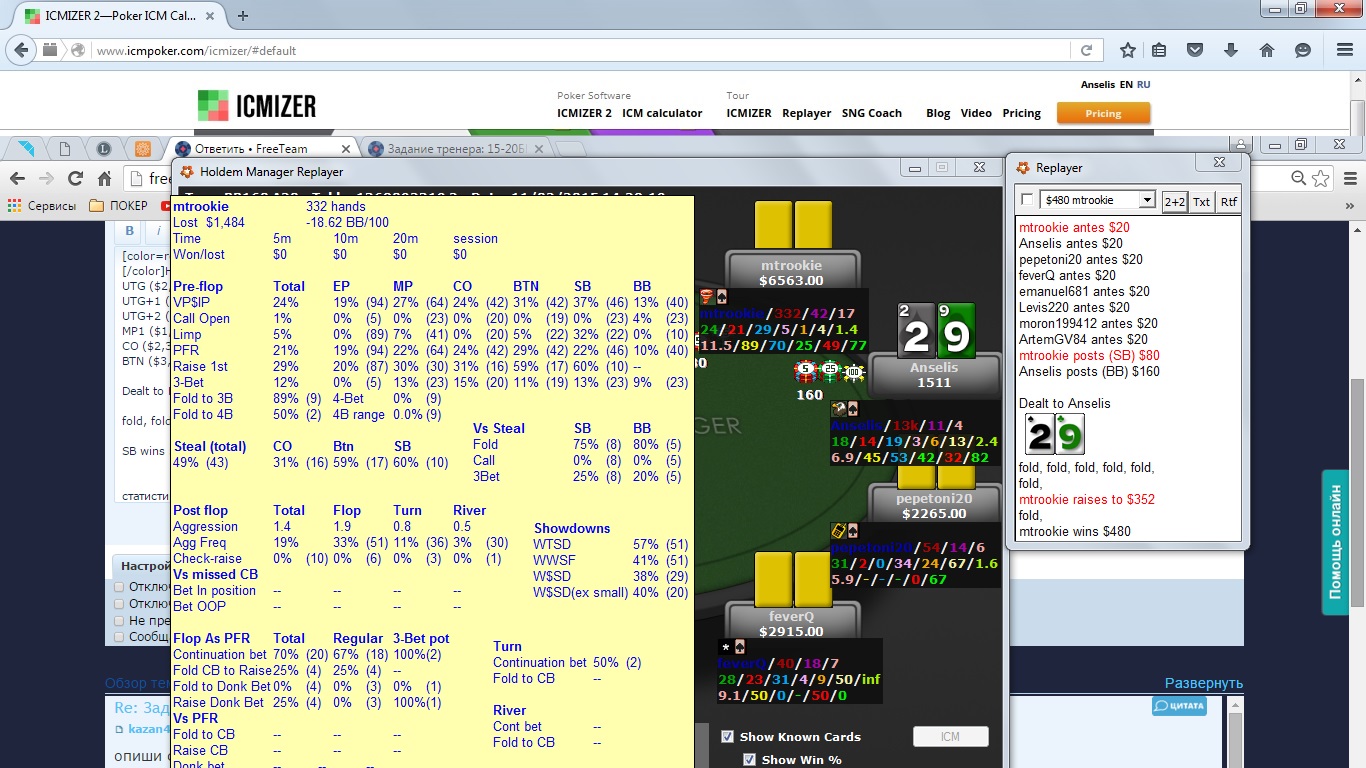Open the Firefox downloads arrow

1231,50
